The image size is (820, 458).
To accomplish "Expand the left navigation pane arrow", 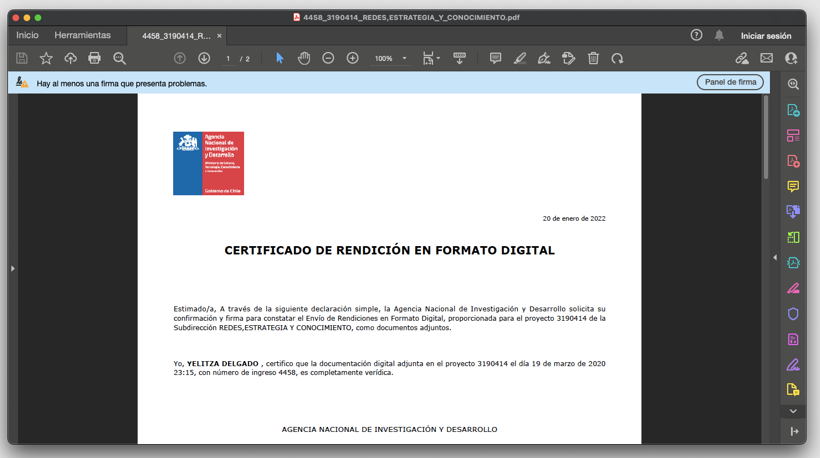I will (x=13, y=268).
